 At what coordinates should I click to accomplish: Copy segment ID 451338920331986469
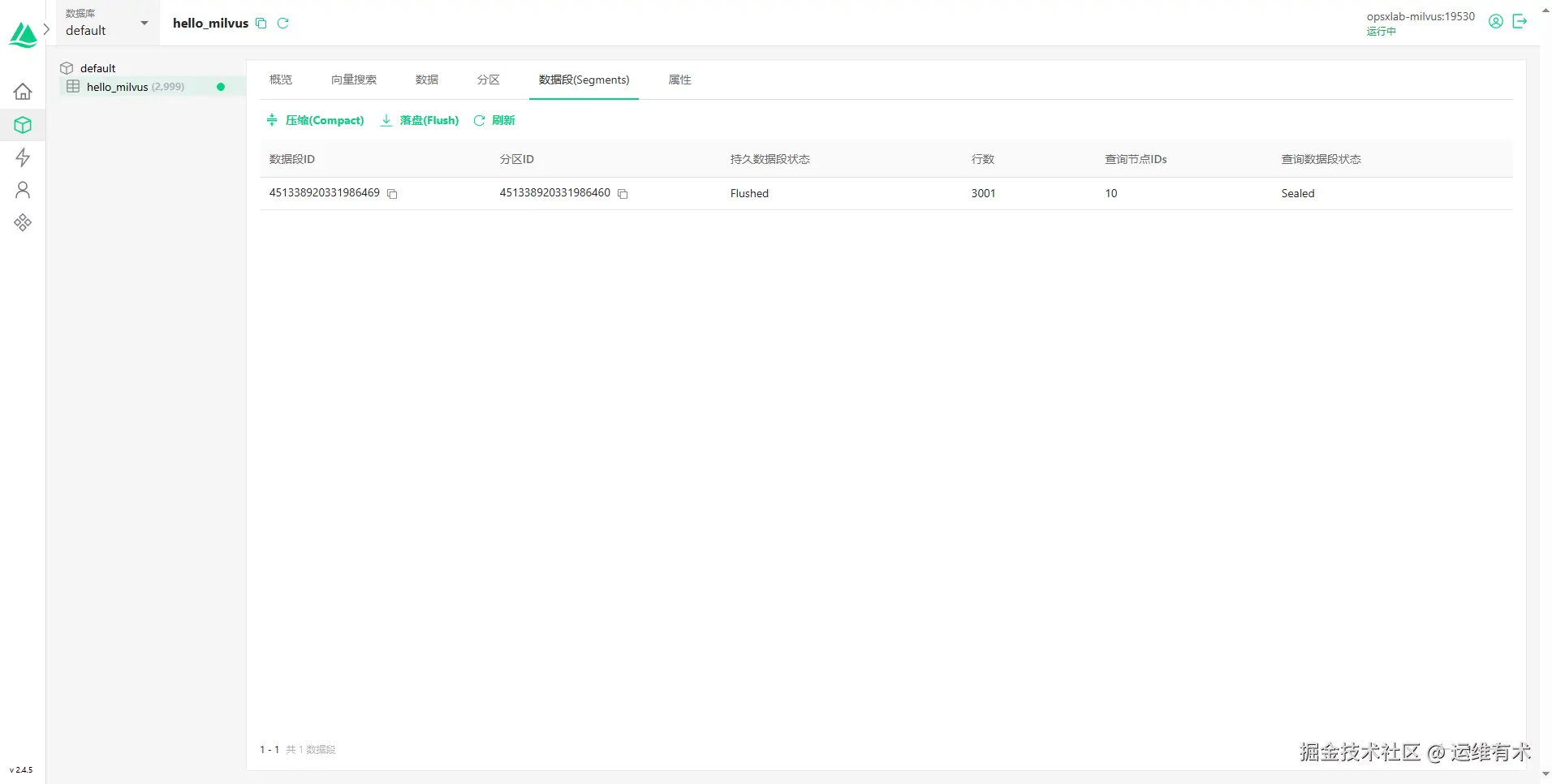pyautogui.click(x=392, y=194)
